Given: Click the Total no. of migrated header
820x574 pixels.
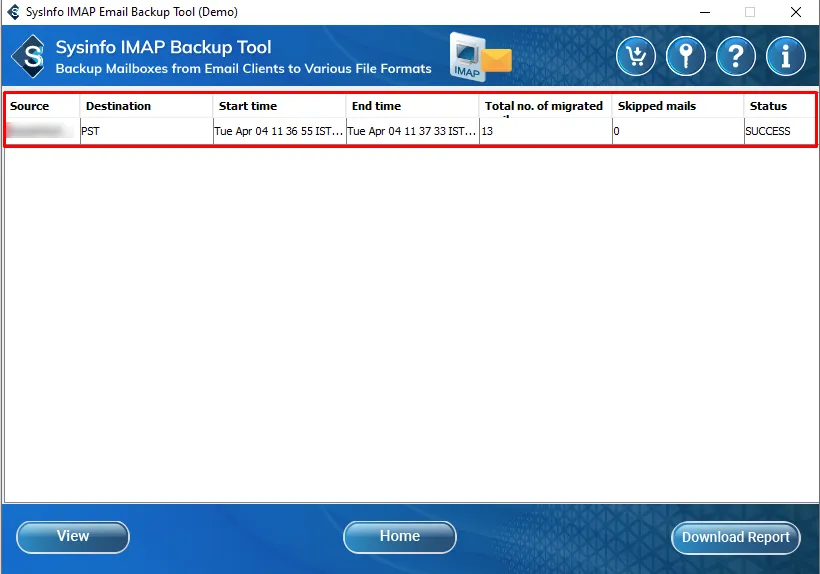Looking at the screenshot, I should click(545, 106).
